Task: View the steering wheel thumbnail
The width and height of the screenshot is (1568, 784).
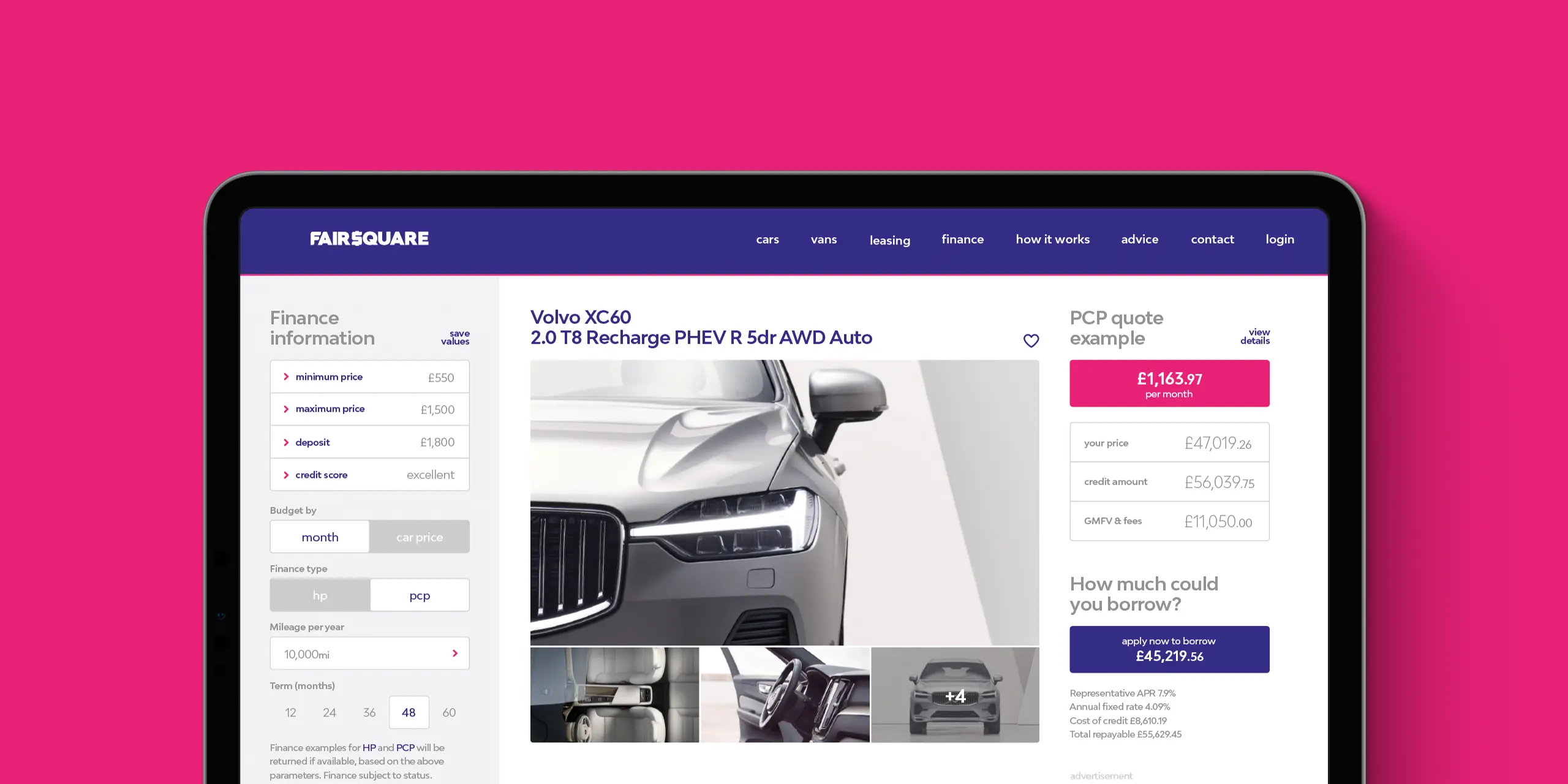Action: tap(785, 695)
